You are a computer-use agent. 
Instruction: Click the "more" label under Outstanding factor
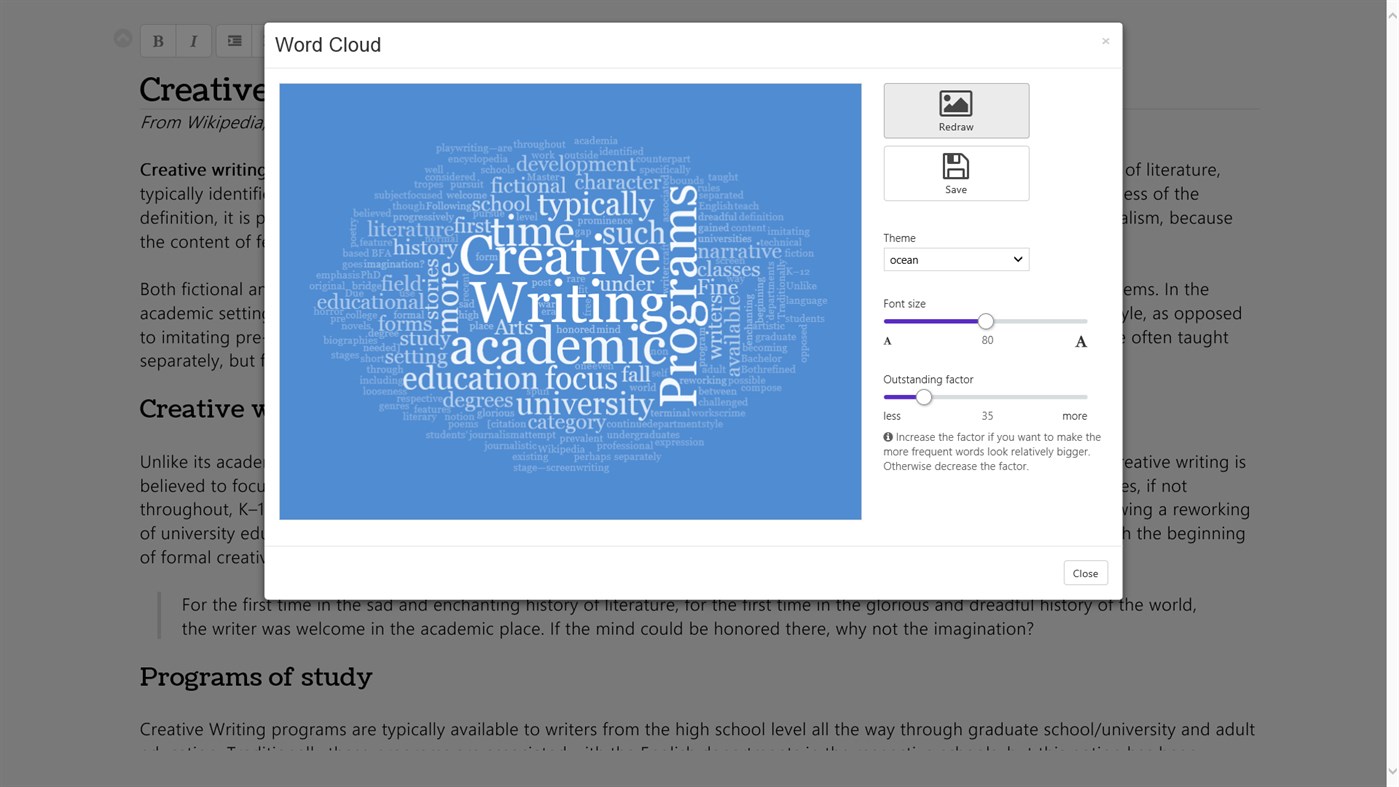point(1074,416)
